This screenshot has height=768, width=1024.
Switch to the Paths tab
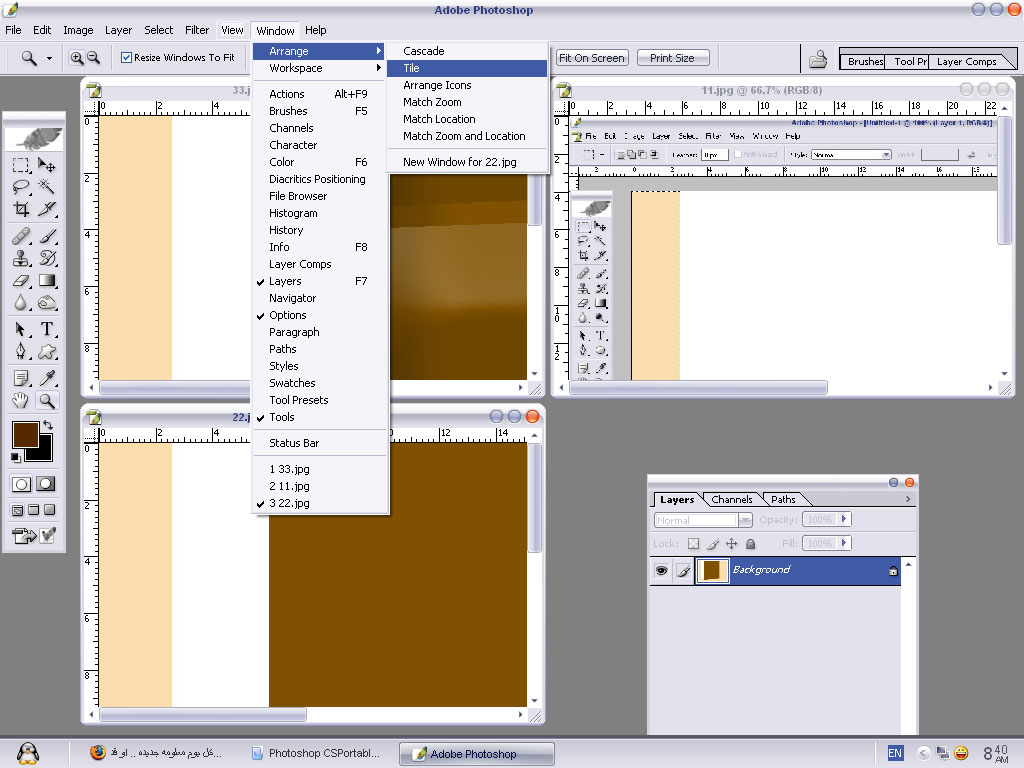(x=783, y=500)
